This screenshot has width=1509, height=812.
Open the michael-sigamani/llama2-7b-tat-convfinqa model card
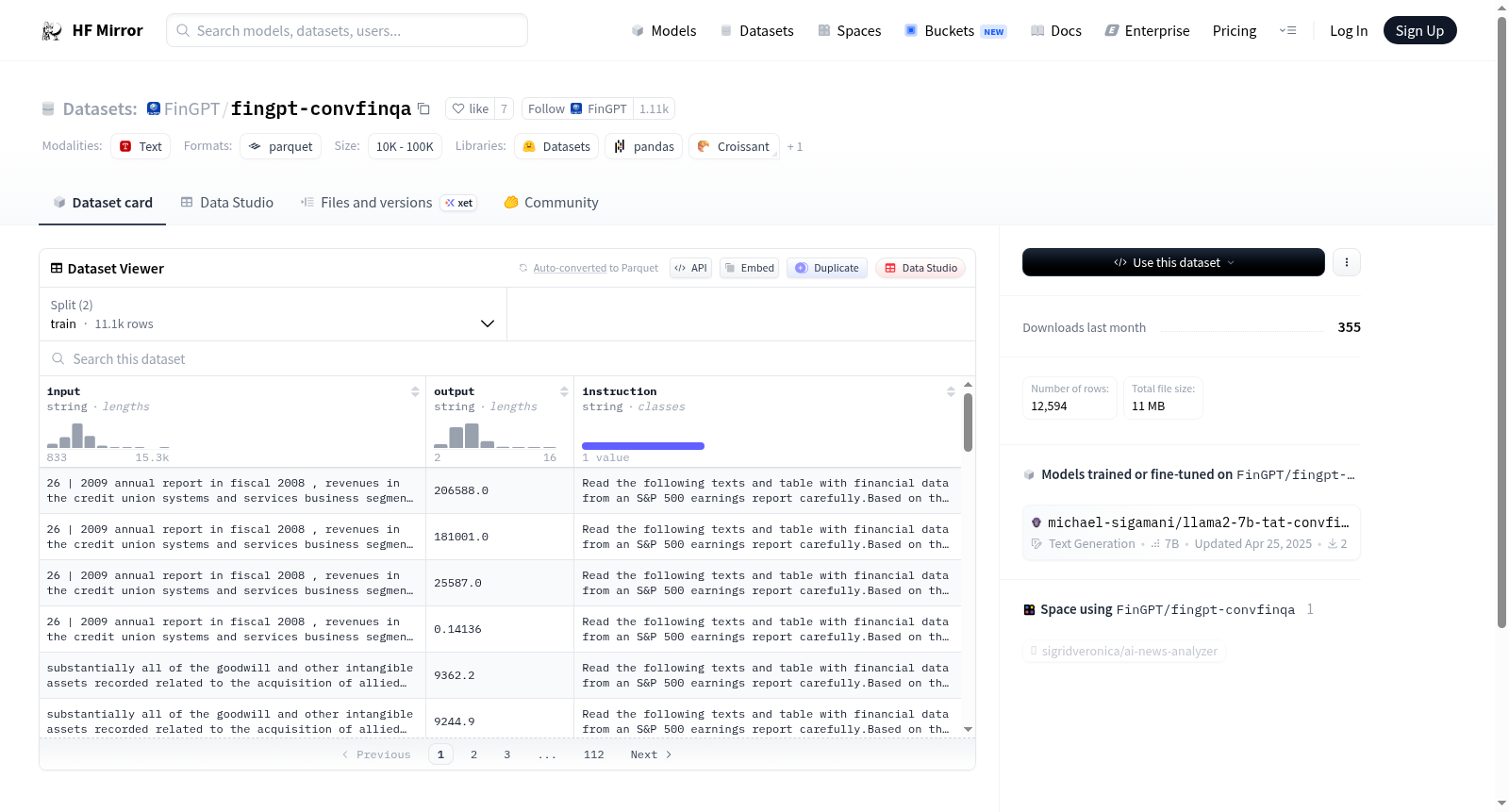(1191, 533)
